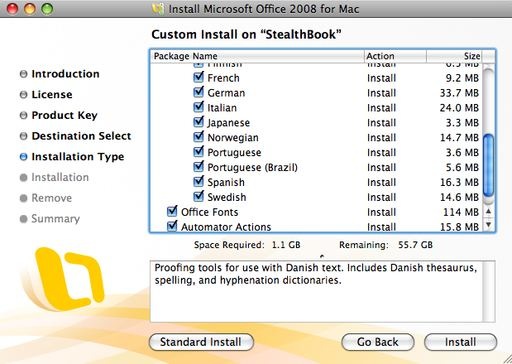Toggle the Italian package checkbox
Image resolution: width=512 pixels, height=364 pixels.
(x=199, y=107)
